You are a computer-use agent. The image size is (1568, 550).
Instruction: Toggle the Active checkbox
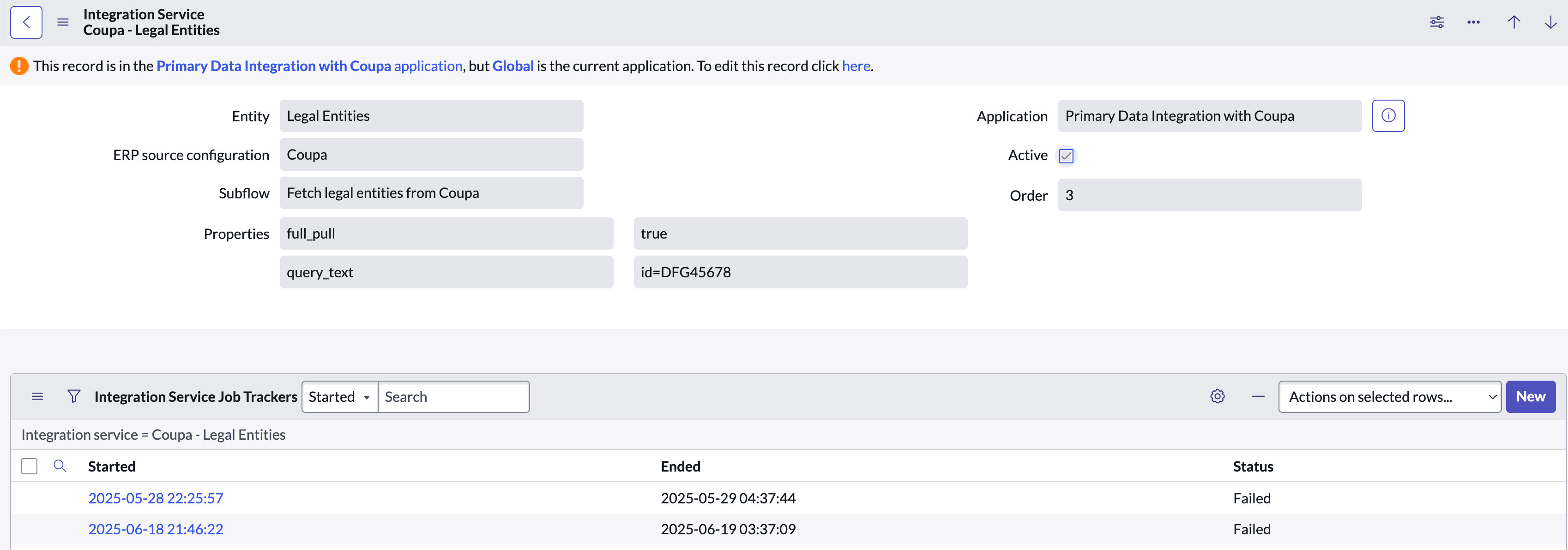1066,156
